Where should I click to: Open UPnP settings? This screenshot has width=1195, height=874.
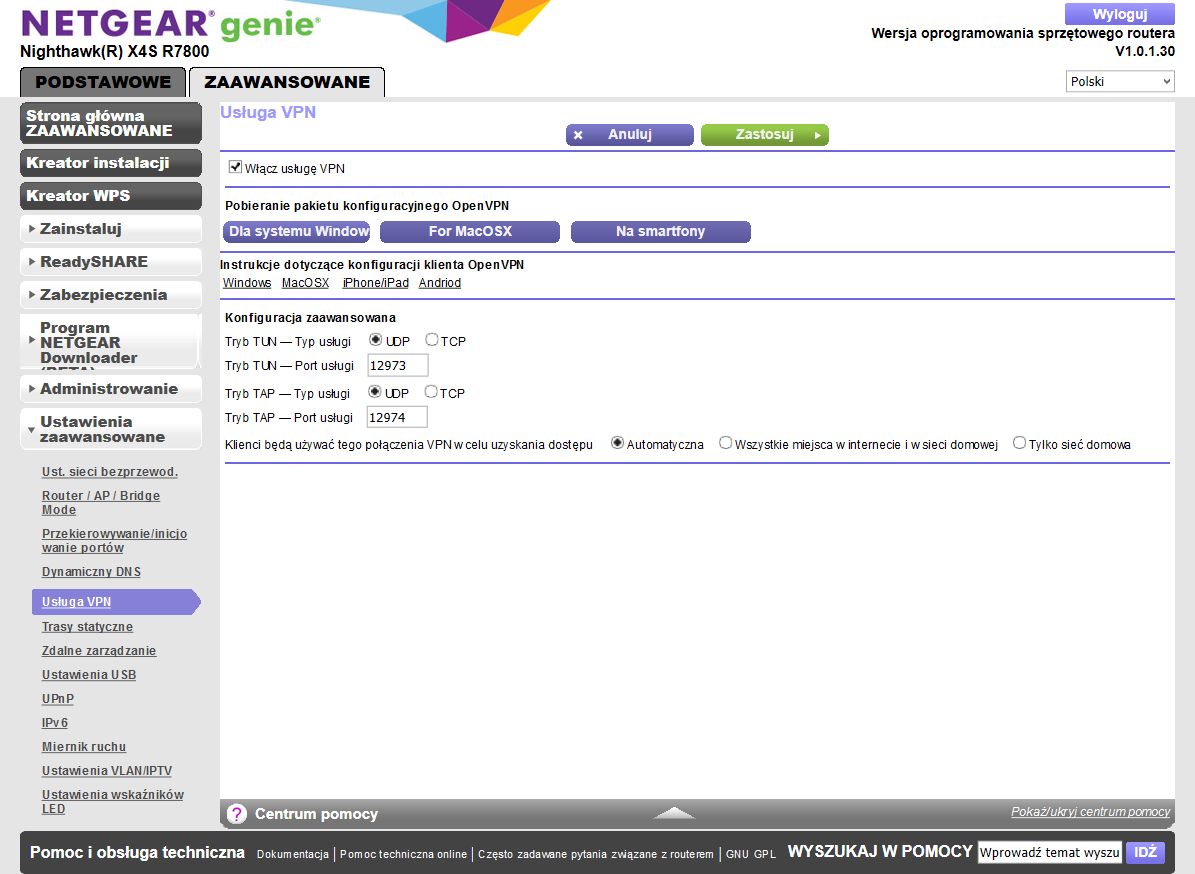click(x=58, y=699)
